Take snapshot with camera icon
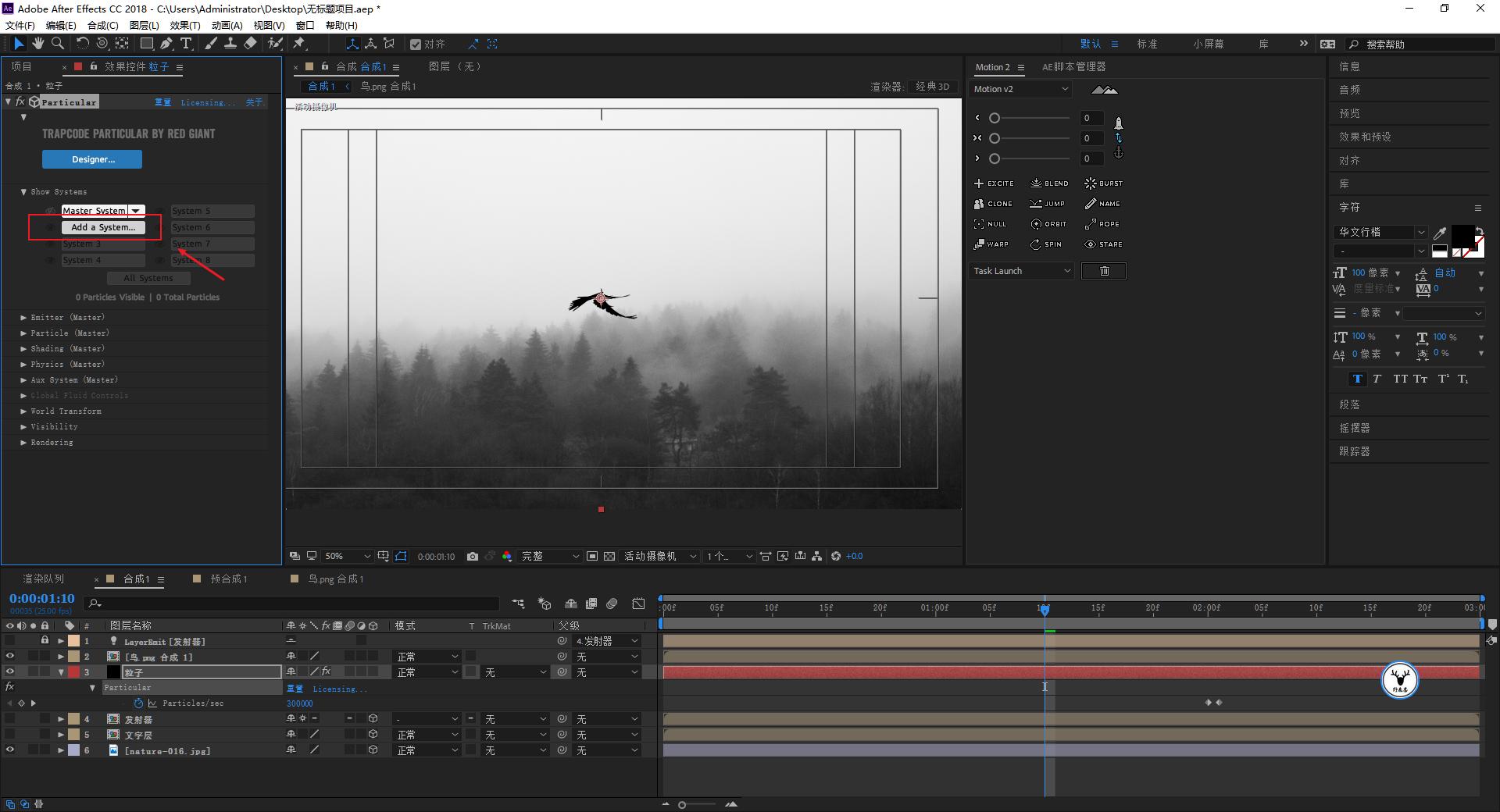 coord(473,557)
